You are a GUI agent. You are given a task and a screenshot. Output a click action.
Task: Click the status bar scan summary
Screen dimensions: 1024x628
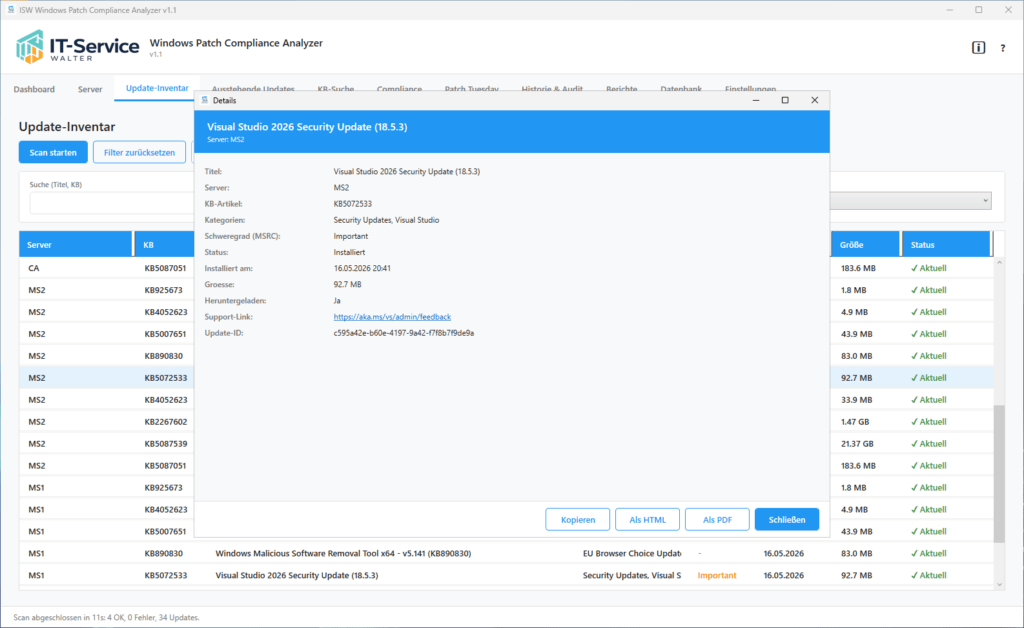[x=106, y=617]
